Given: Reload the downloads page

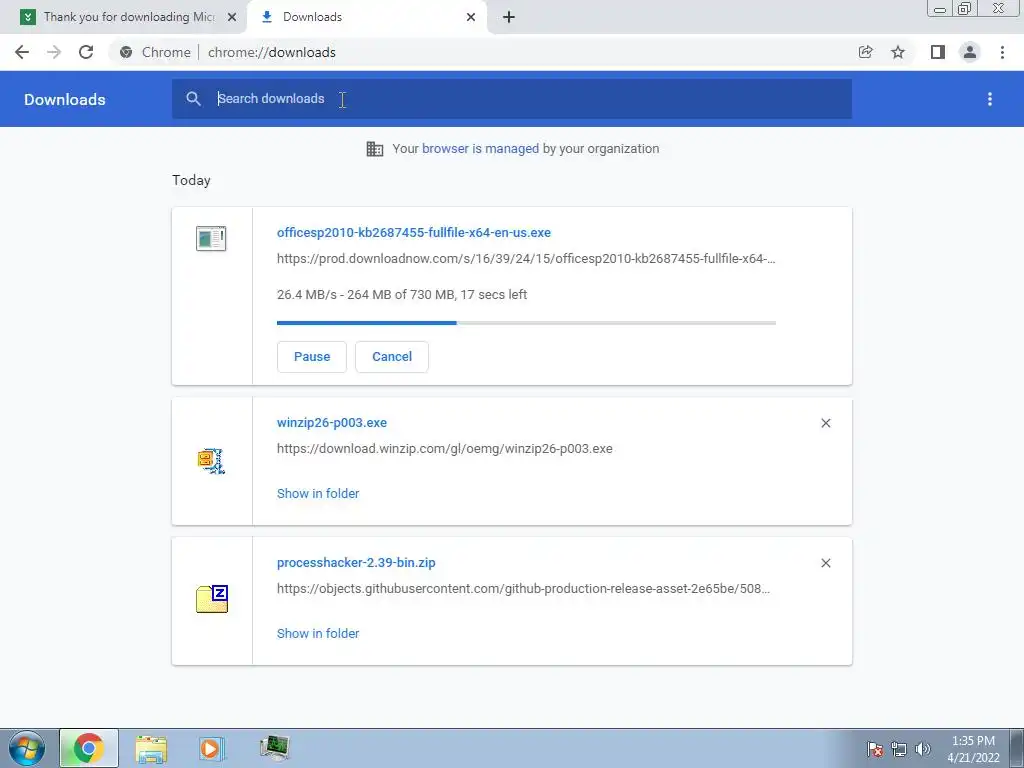Looking at the screenshot, I should click(86, 52).
